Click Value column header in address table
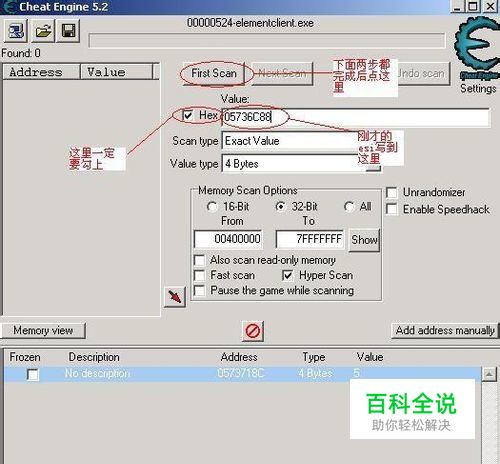This screenshot has height=464, width=500. point(370,357)
